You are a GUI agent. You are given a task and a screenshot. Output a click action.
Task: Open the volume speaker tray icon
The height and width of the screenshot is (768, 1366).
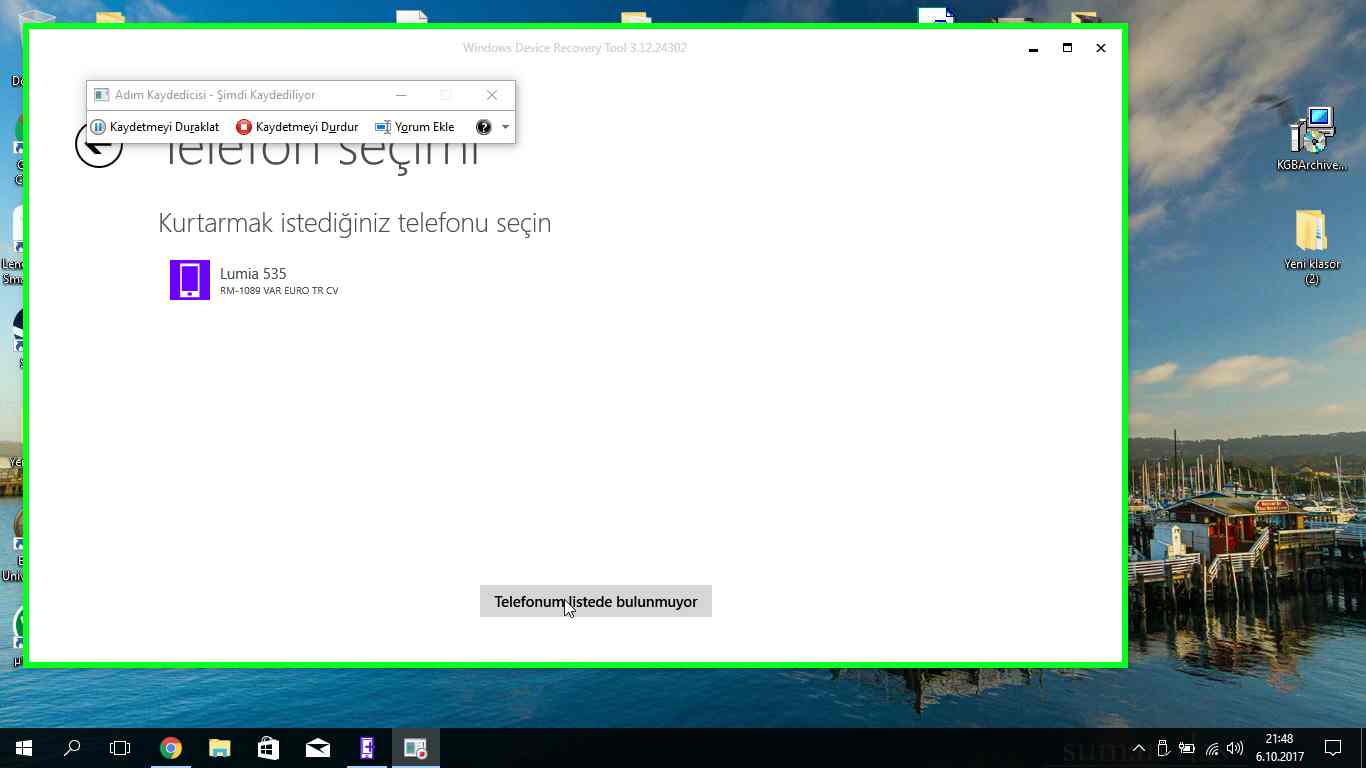click(x=1235, y=748)
